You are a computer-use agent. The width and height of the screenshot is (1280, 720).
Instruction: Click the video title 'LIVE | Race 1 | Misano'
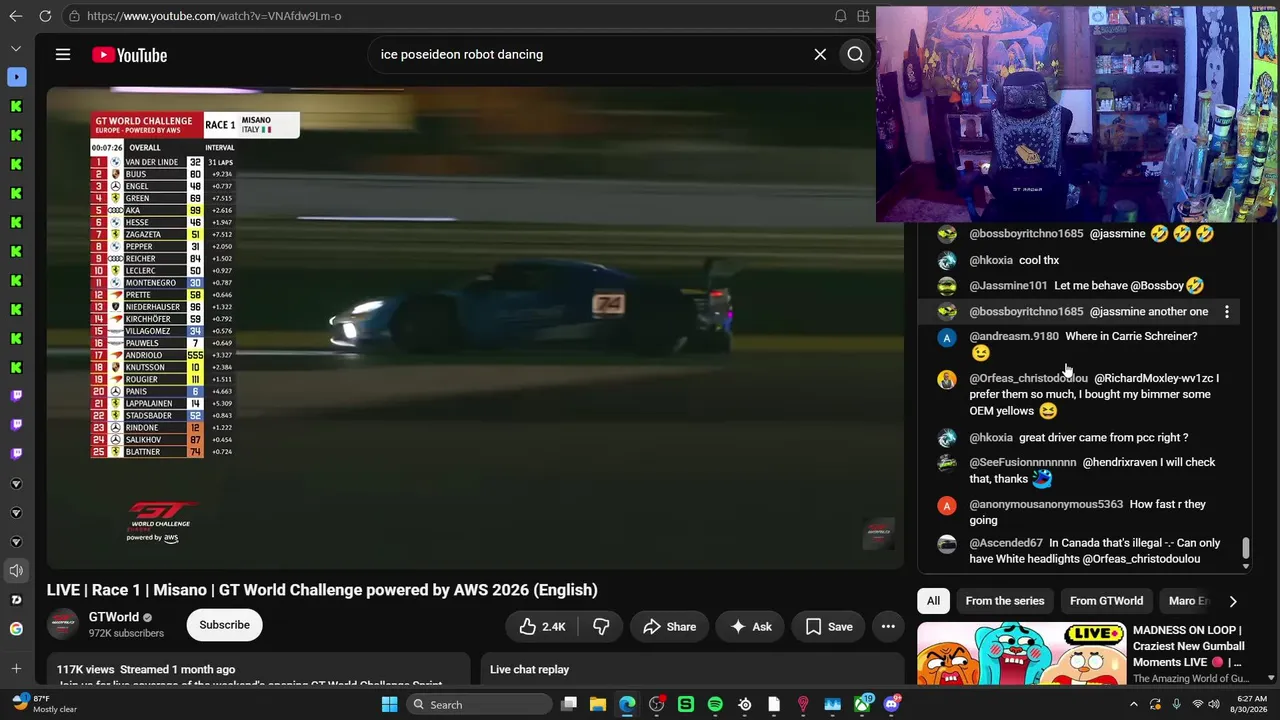[322, 590]
